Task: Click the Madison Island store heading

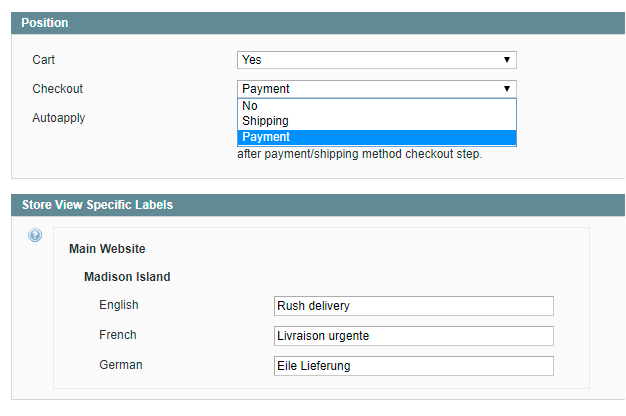Action: pos(127,277)
